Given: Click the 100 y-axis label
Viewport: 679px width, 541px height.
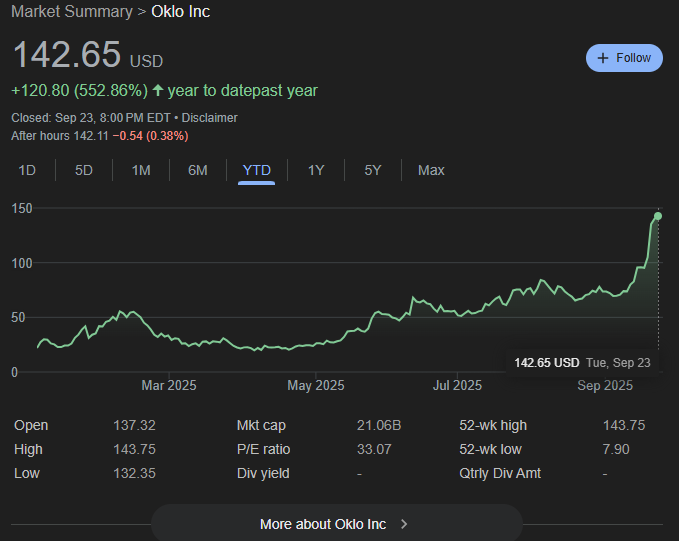Looking at the screenshot, I should click(x=22, y=263).
